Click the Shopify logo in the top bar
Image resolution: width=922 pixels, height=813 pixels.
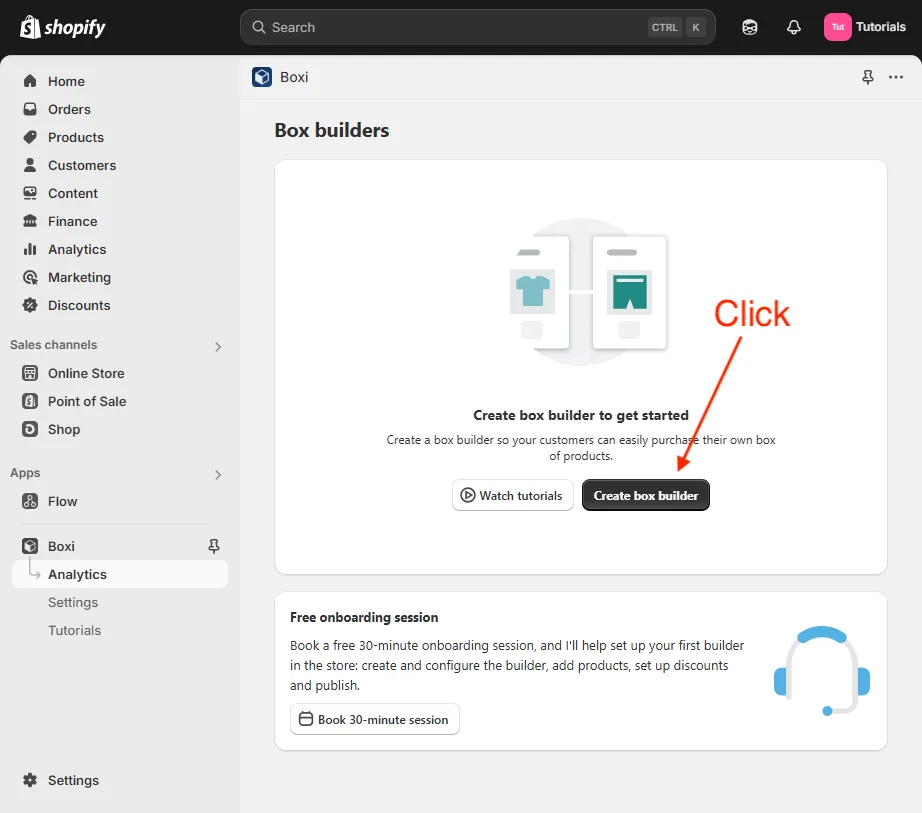(x=62, y=27)
